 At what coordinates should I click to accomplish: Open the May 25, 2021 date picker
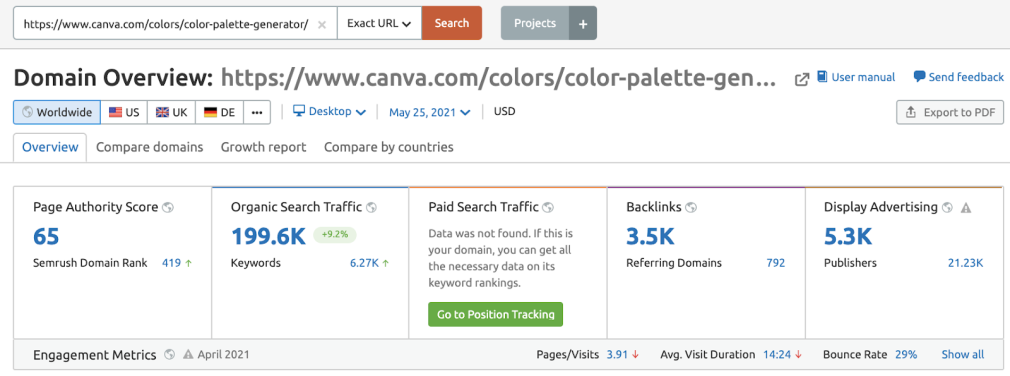coord(430,112)
